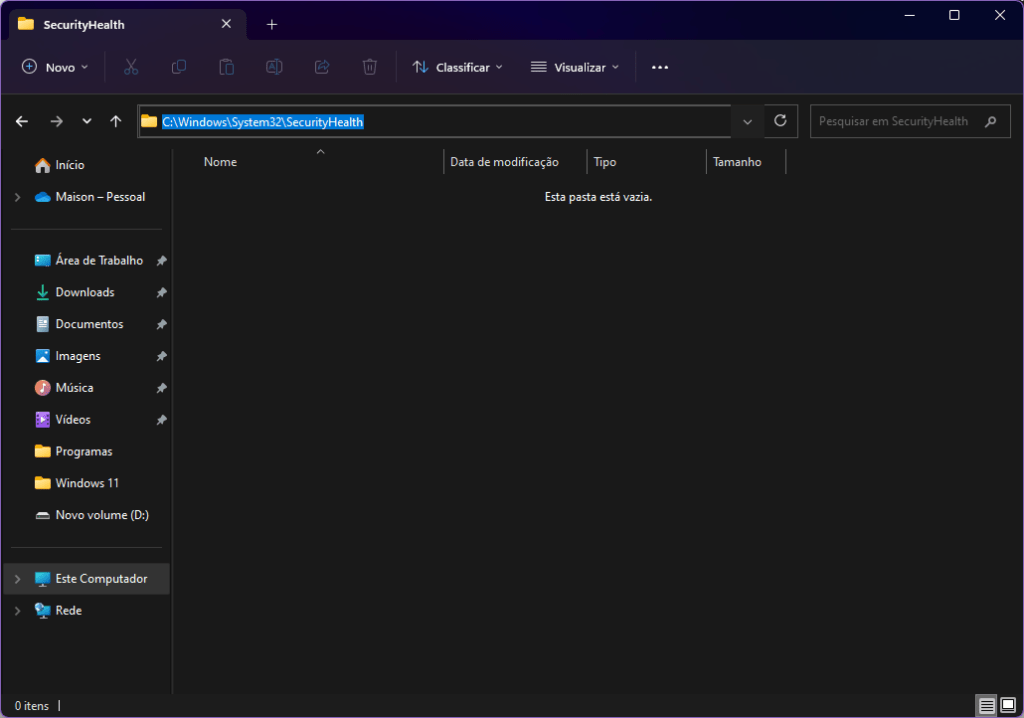Sort by Tamanho column header
1024x718 pixels.
[746, 162]
